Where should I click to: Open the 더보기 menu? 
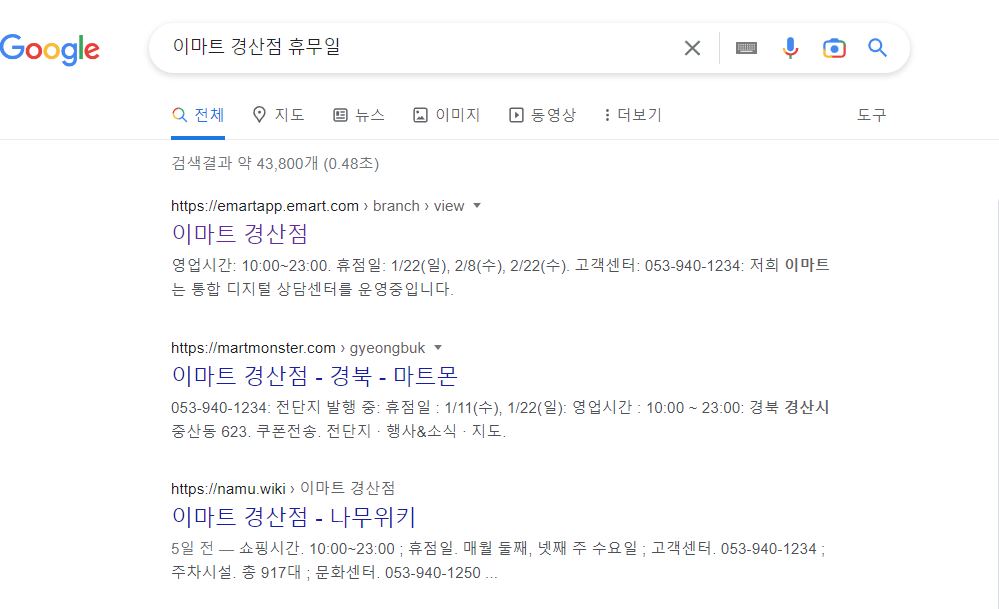(x=633, y=115)
